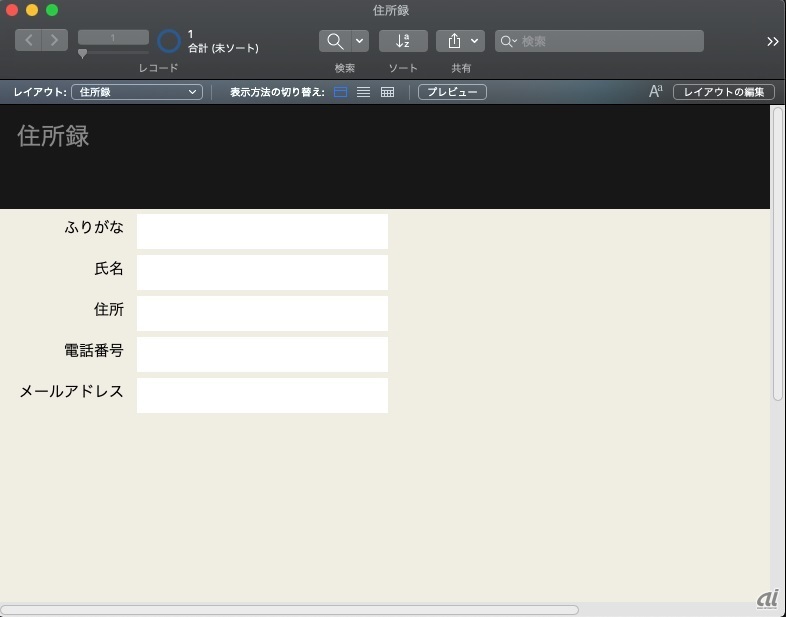Switch to form view icon
Viewport: 786px width, 617px height.
click(x=340, y=92)
